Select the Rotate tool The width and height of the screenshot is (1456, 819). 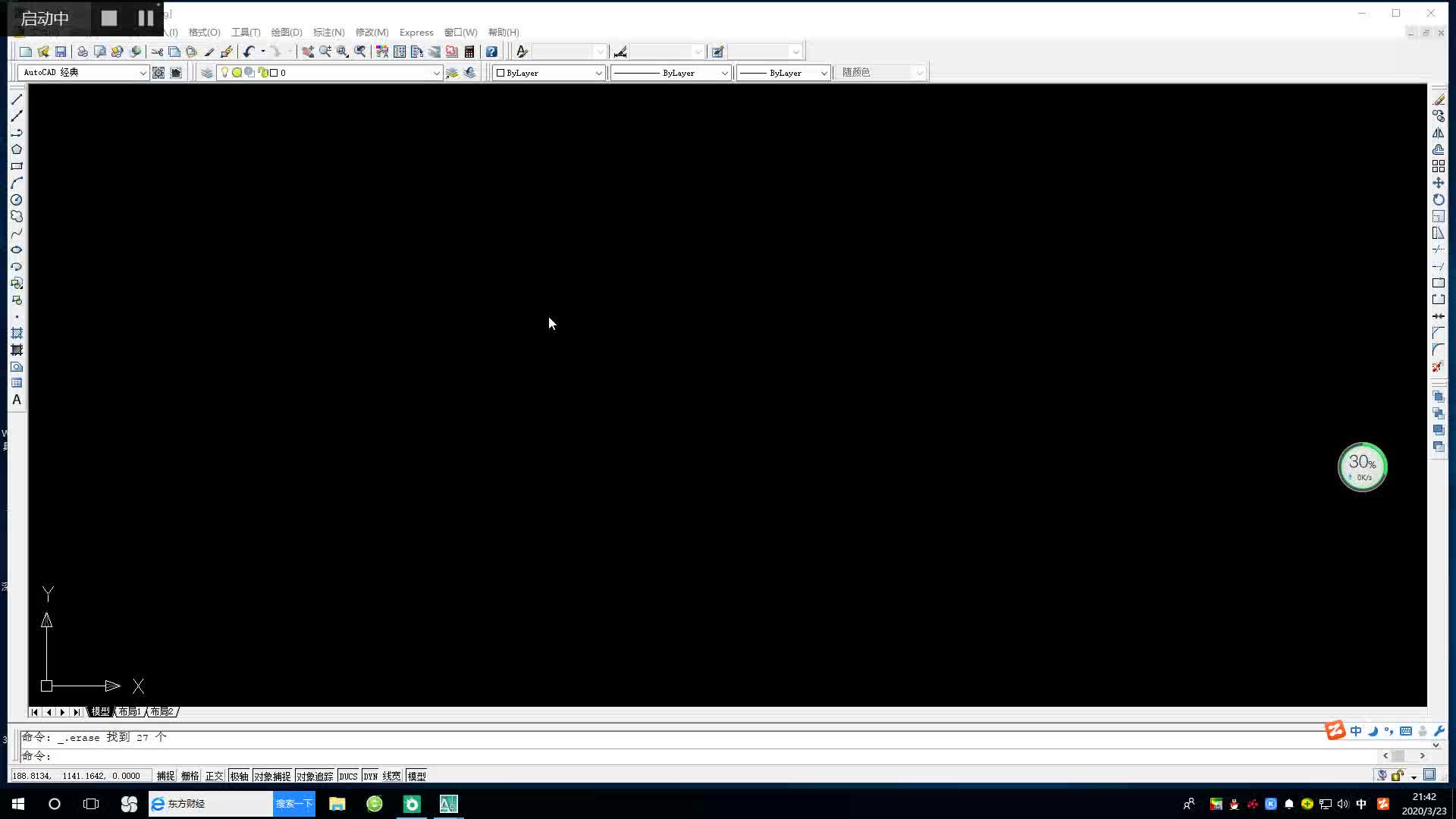(x=1439, y=199)
